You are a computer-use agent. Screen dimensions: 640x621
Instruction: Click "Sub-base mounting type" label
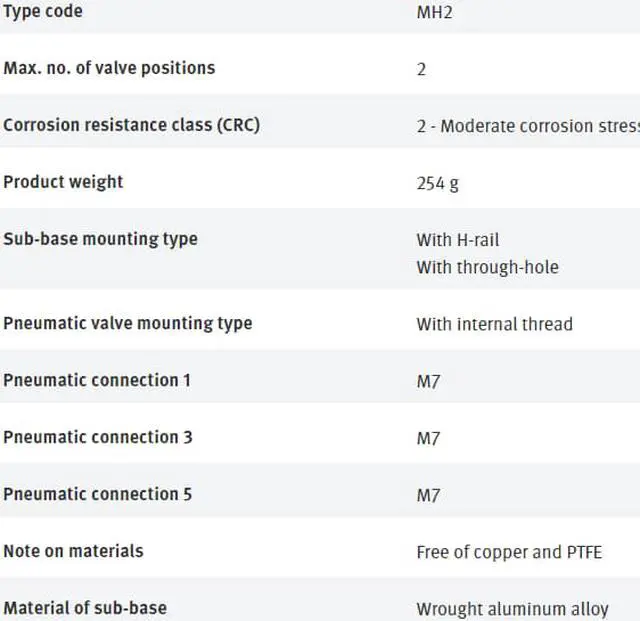coord(100,239)
